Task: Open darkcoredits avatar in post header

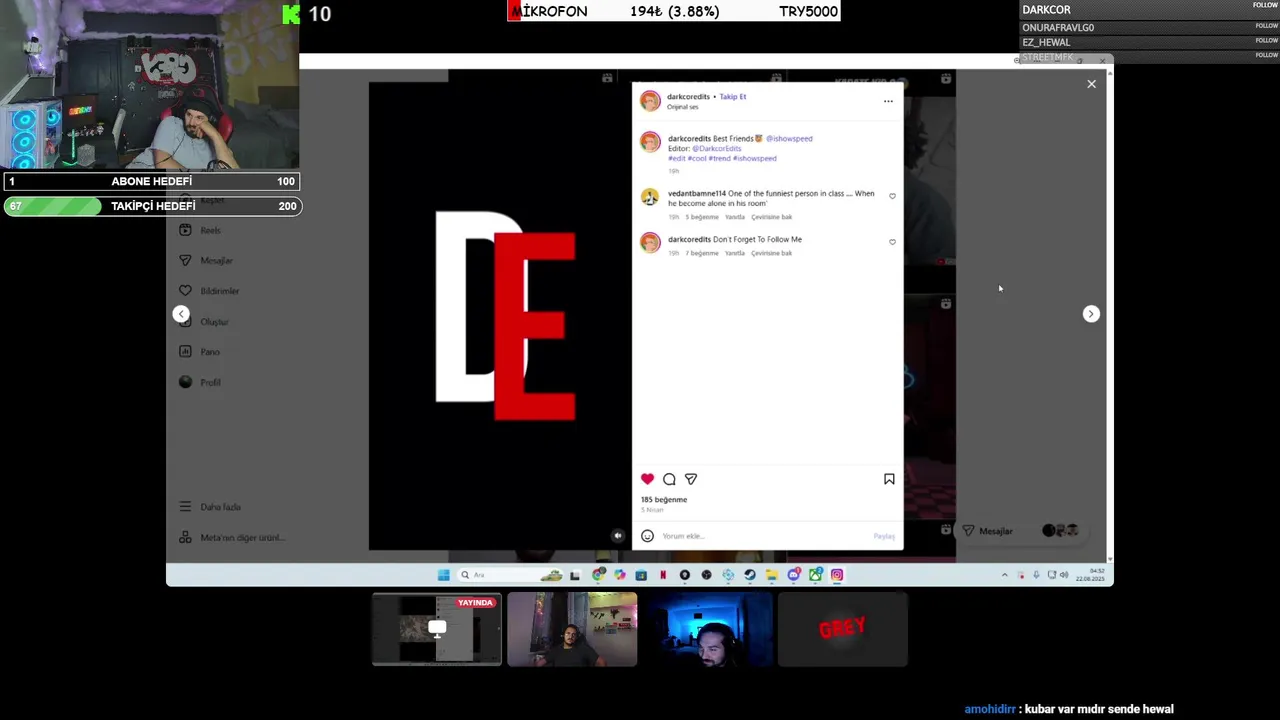Action: point(650,101)
